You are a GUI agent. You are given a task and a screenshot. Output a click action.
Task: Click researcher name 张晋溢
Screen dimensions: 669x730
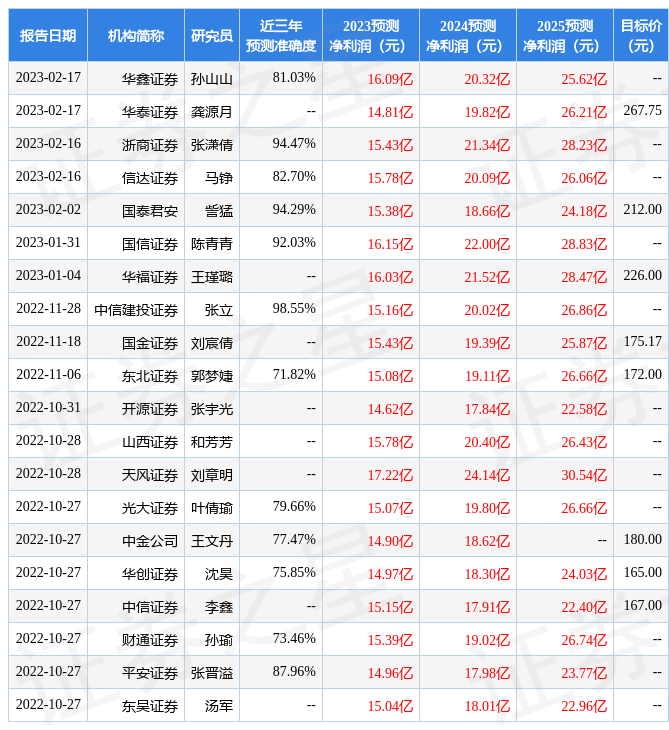[212, 674]
